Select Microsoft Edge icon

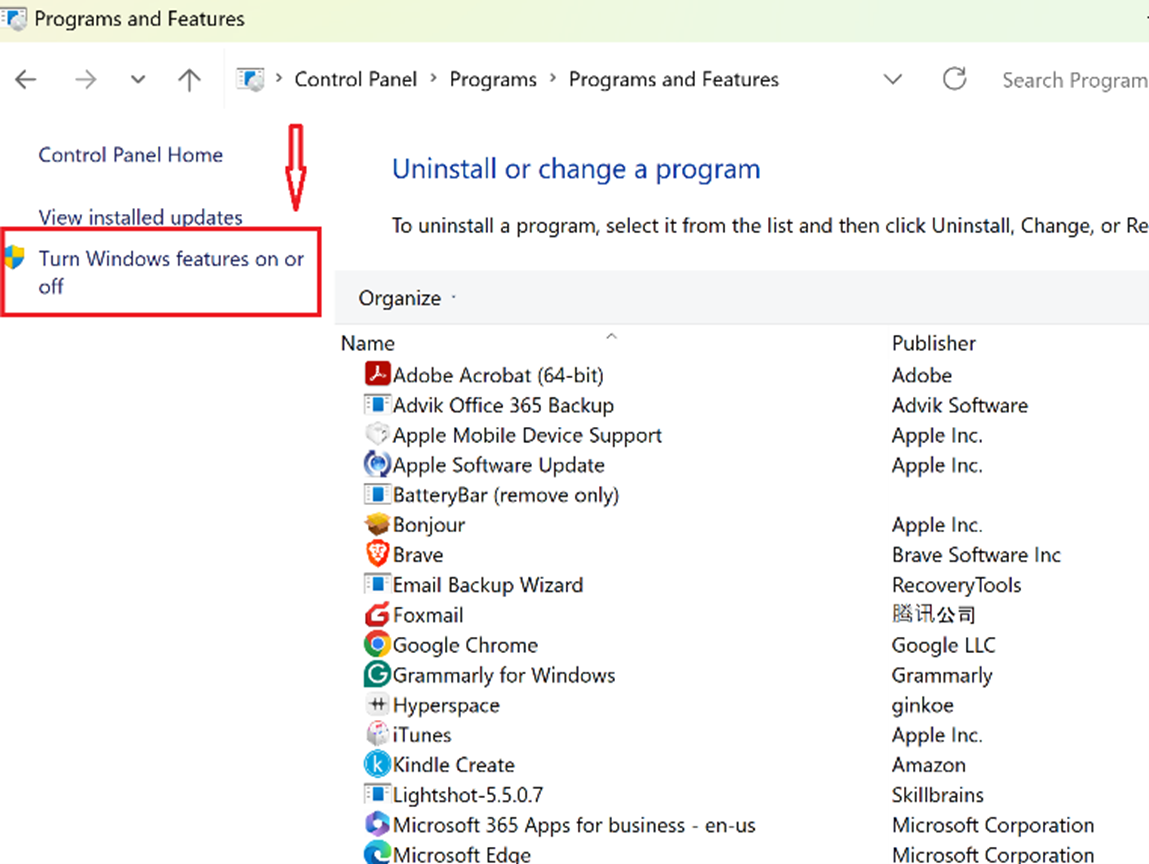click(x=377, y=853)
